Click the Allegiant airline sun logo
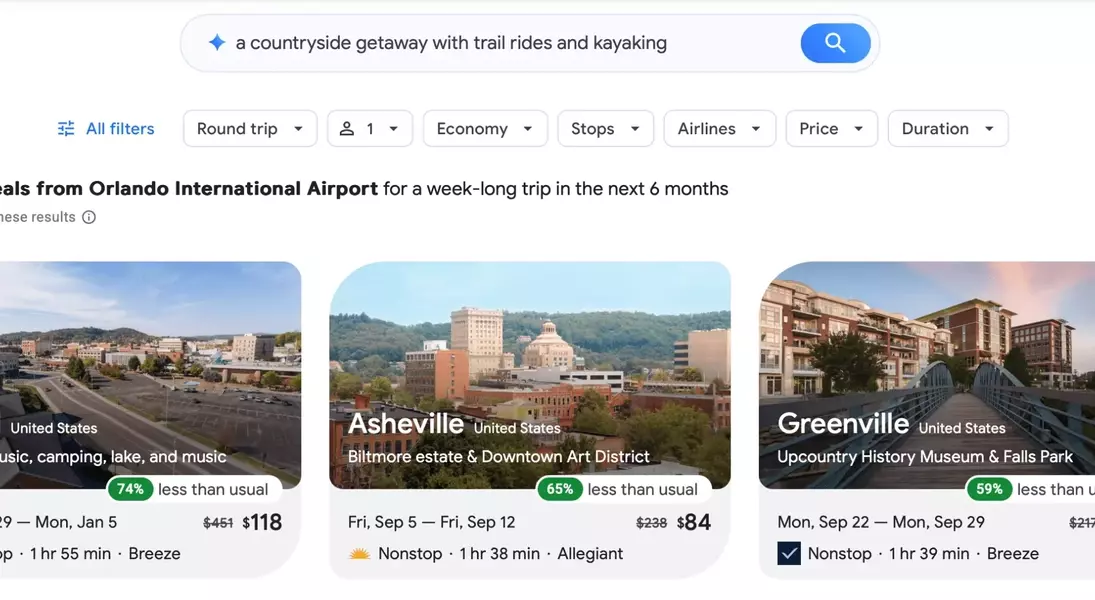Screen dimensions: 1095x600 359,554
